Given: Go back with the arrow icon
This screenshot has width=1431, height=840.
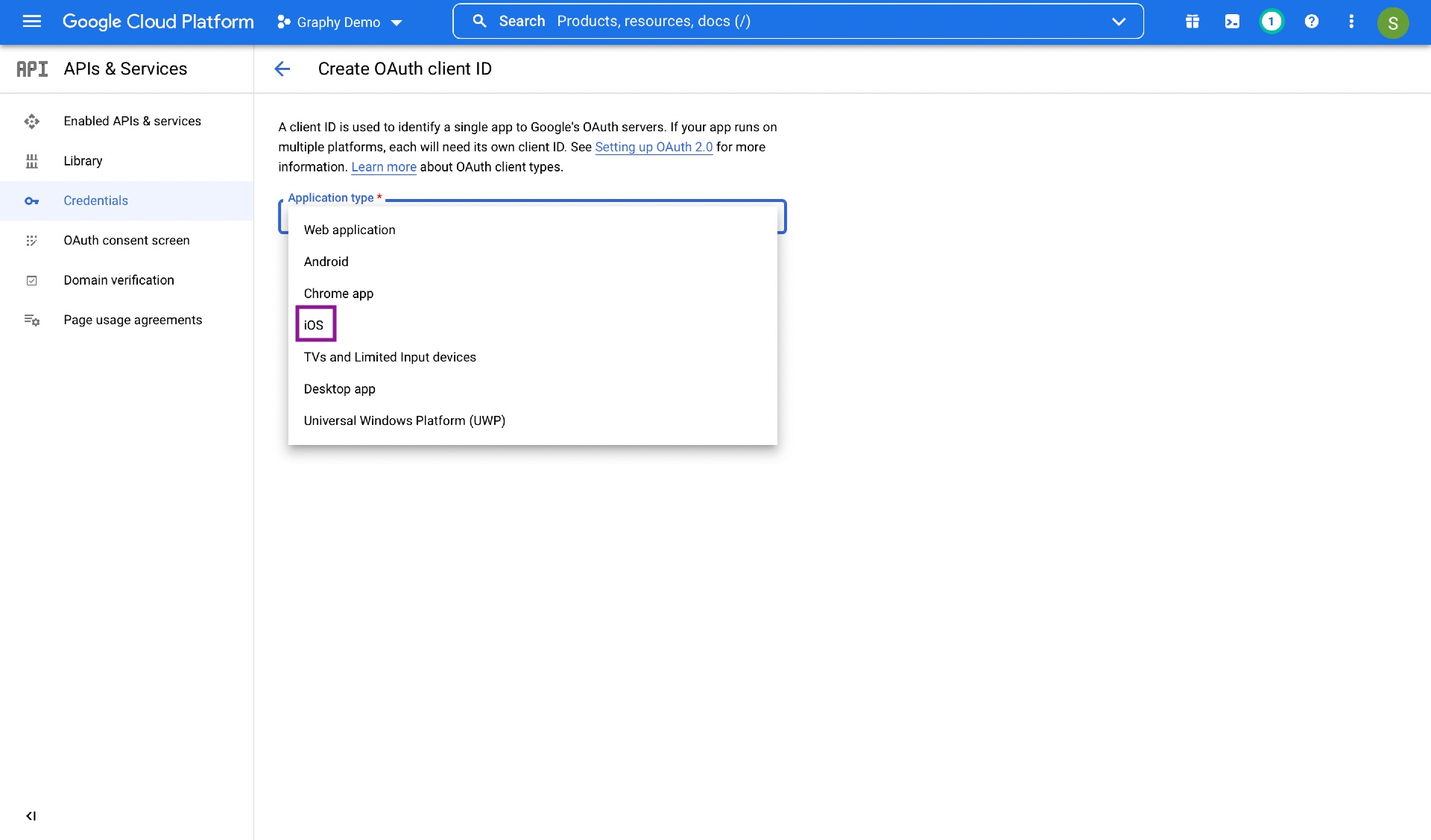Looking at the screenshot, I should coord(282,69).
